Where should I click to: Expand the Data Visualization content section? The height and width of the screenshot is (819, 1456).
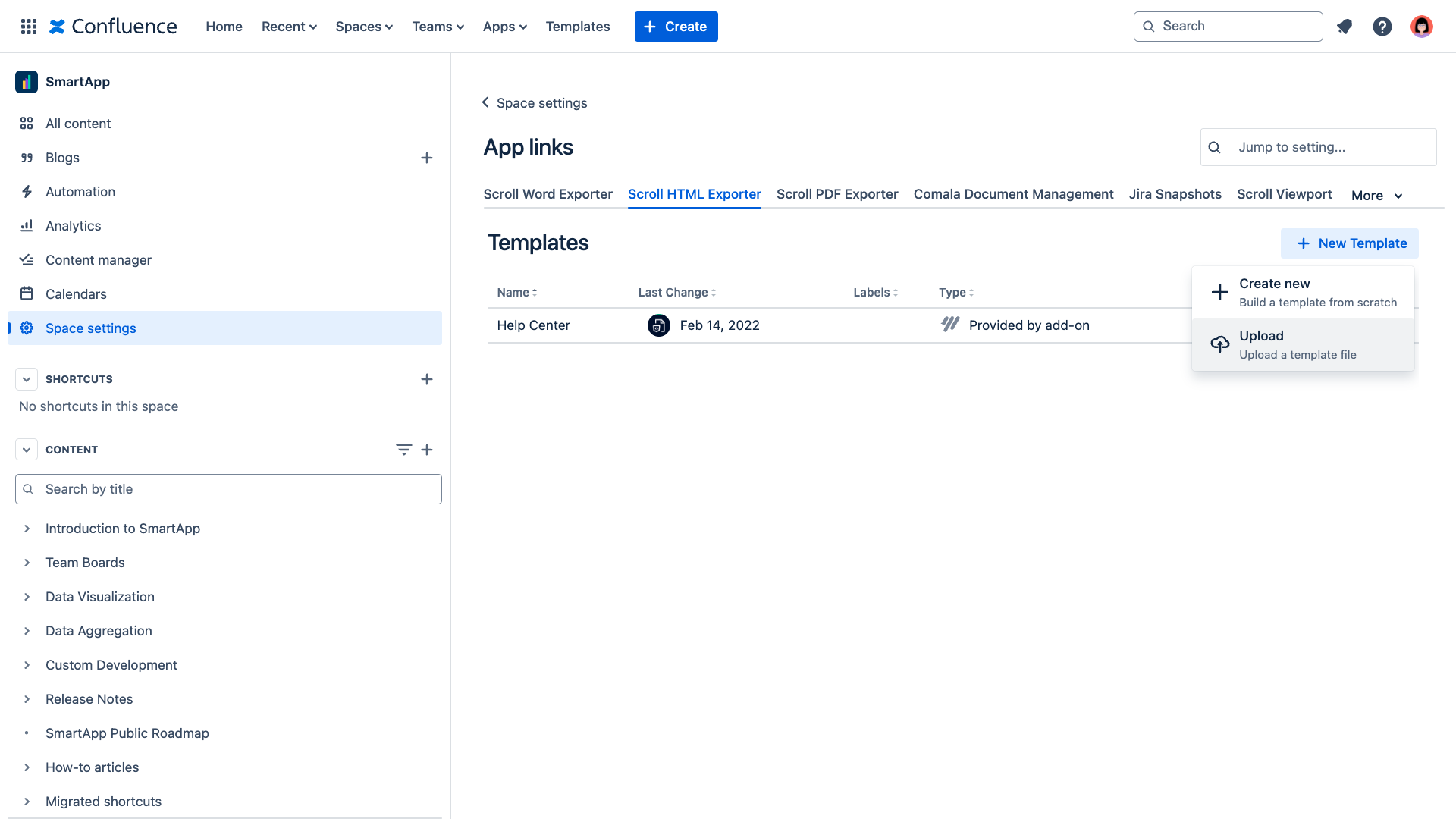(x=26, y=596)
